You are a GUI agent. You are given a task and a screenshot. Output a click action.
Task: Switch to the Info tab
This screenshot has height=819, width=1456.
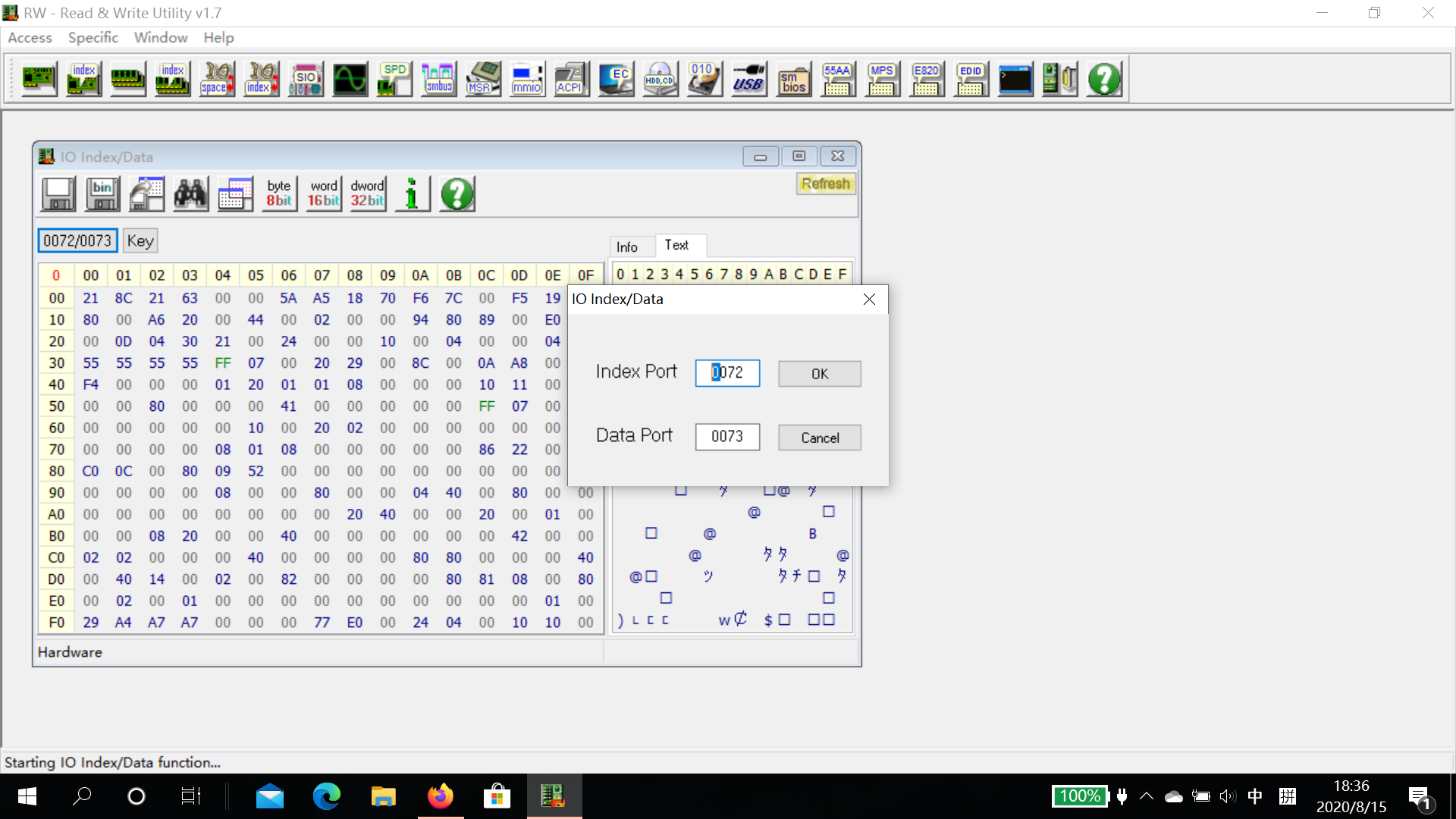[x=627, y=247]
